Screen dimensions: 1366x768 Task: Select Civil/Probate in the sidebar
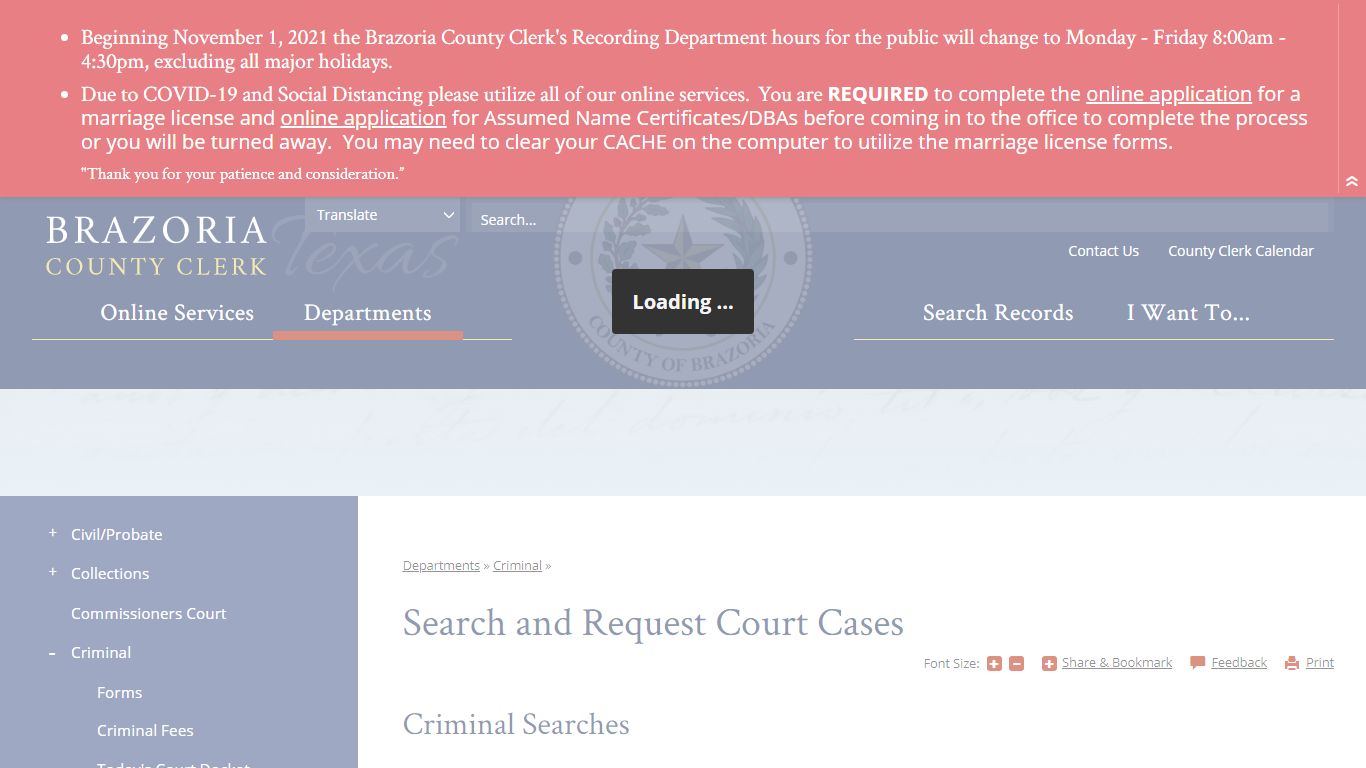[117, 534]
